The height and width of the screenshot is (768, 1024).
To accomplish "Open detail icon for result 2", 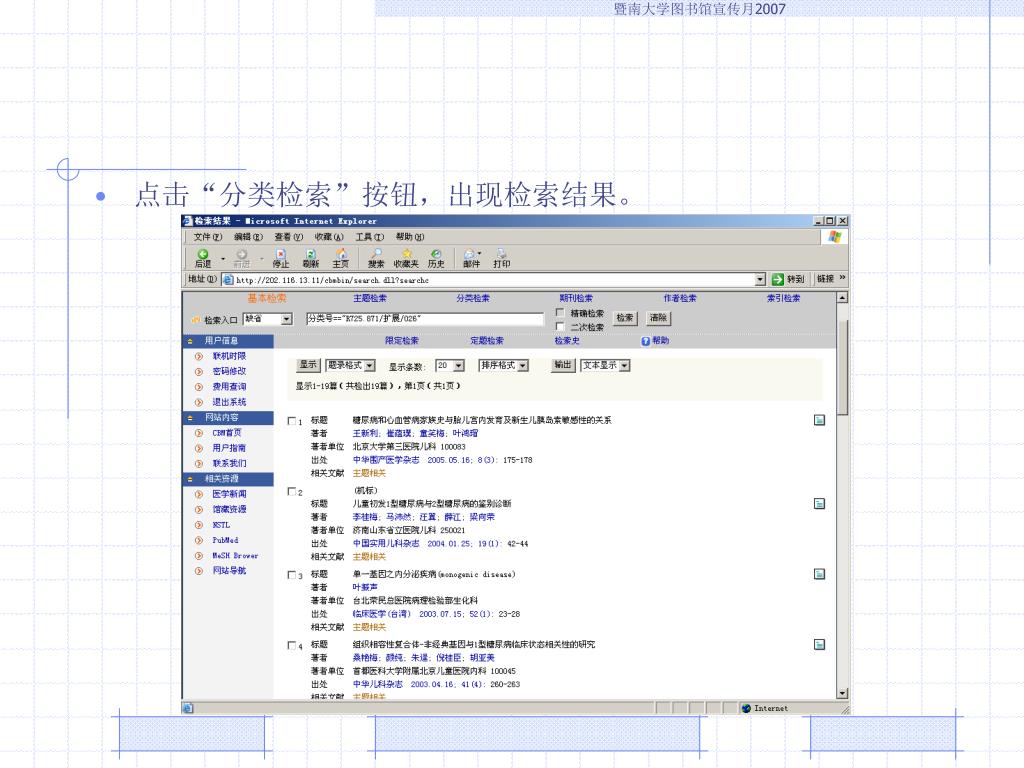I will (x=820, y=504).
